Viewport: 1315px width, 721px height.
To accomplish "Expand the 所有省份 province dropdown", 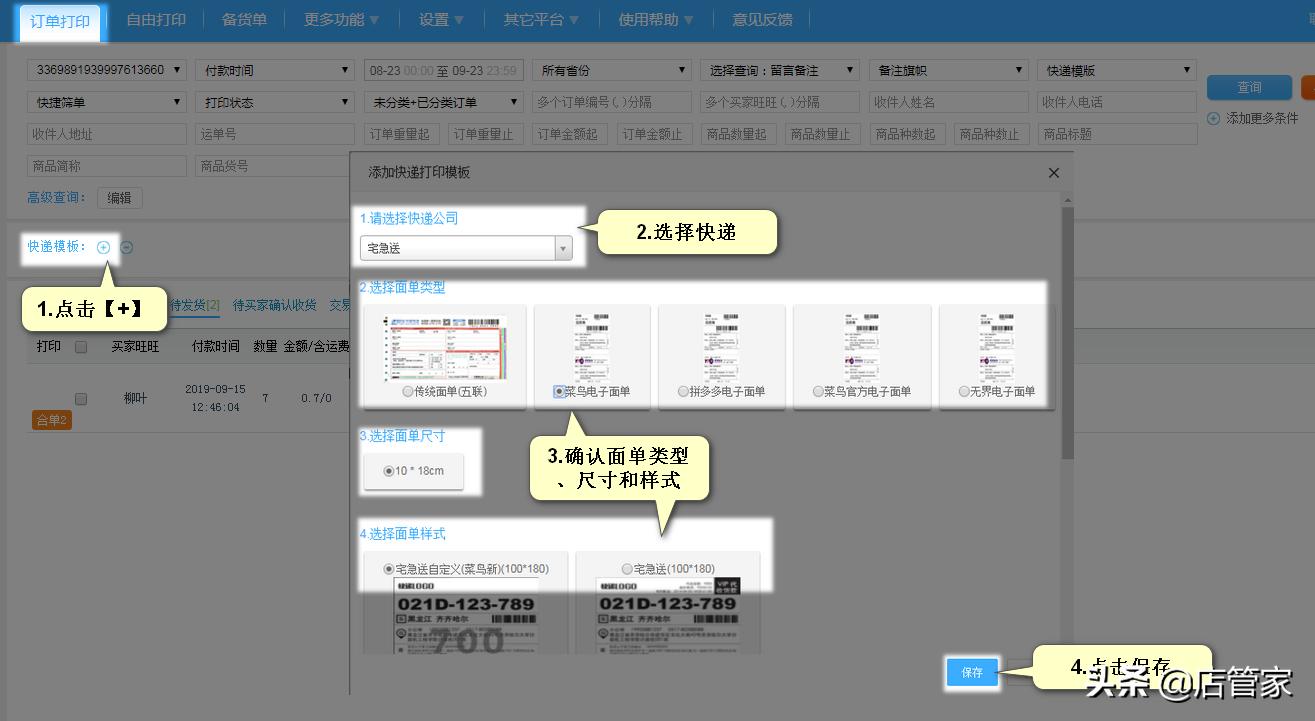I will click(x=612, y=70).
